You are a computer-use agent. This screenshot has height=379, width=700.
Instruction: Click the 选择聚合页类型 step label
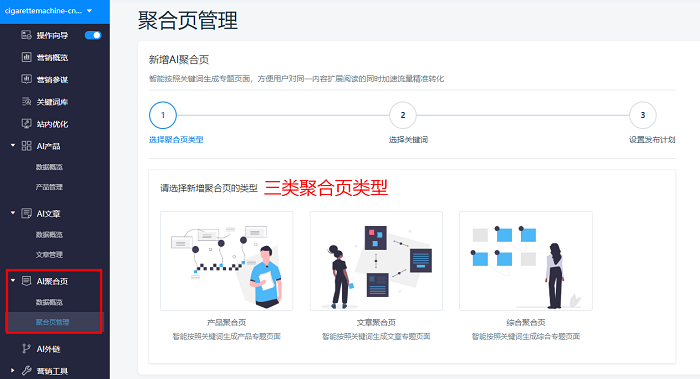(x=176, y=140)
